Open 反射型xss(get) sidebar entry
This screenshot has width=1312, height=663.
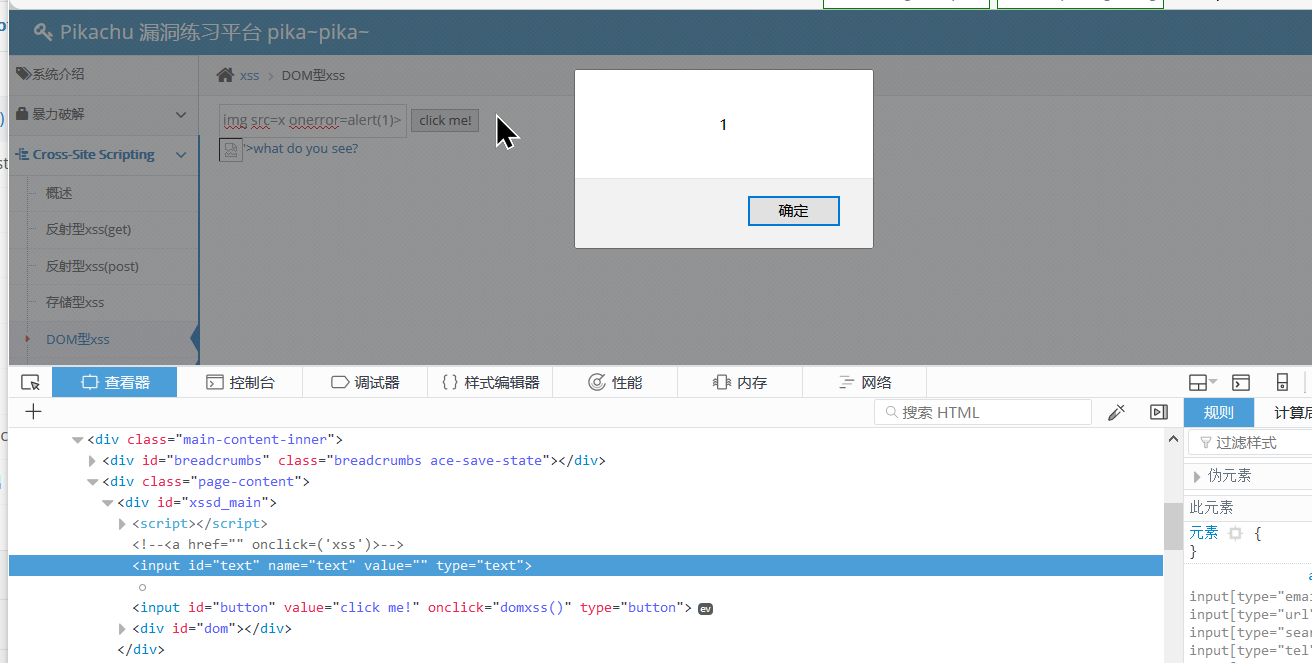pos(88,229)
